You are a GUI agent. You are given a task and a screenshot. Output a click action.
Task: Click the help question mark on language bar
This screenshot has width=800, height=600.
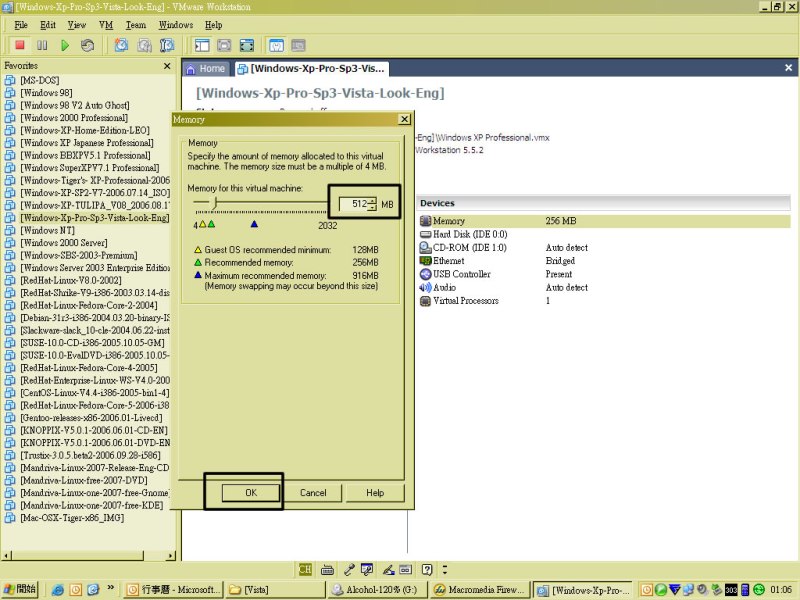tap(427, 569)
